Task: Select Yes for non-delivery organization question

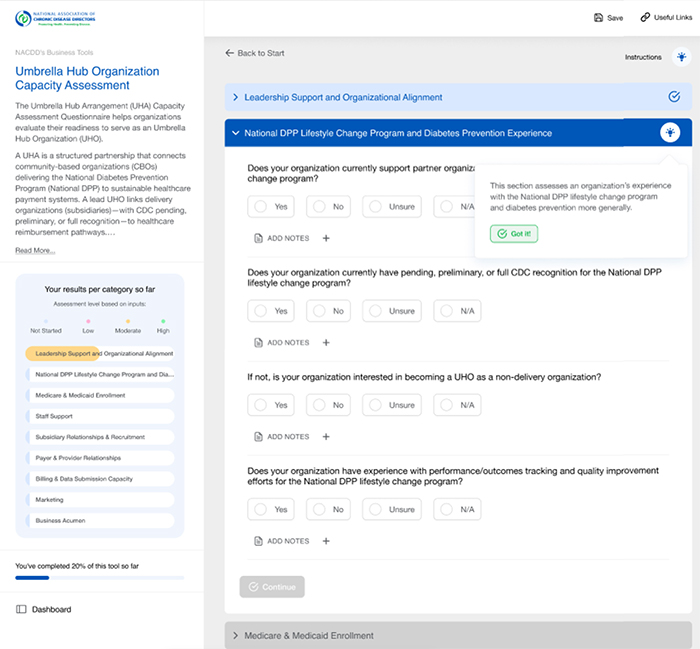Action: click(271, 405)
